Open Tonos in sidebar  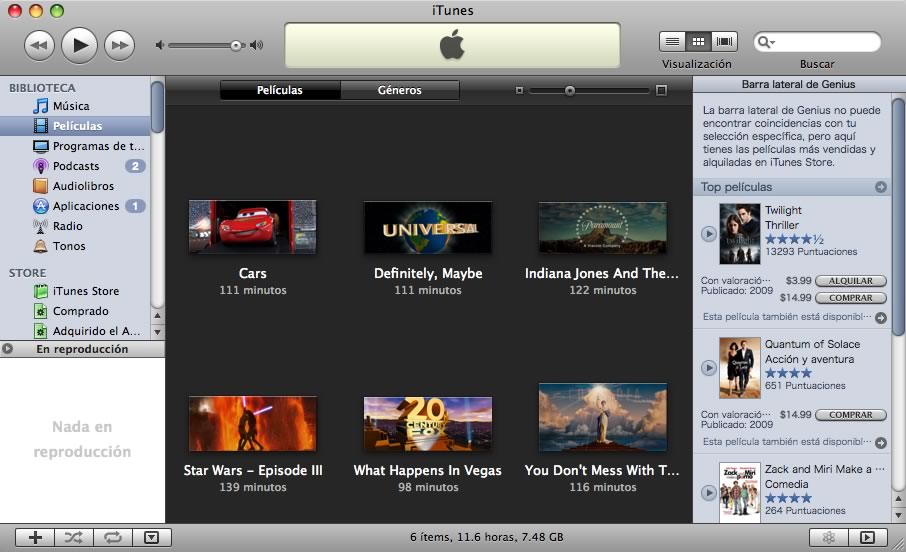click(75, 246)
